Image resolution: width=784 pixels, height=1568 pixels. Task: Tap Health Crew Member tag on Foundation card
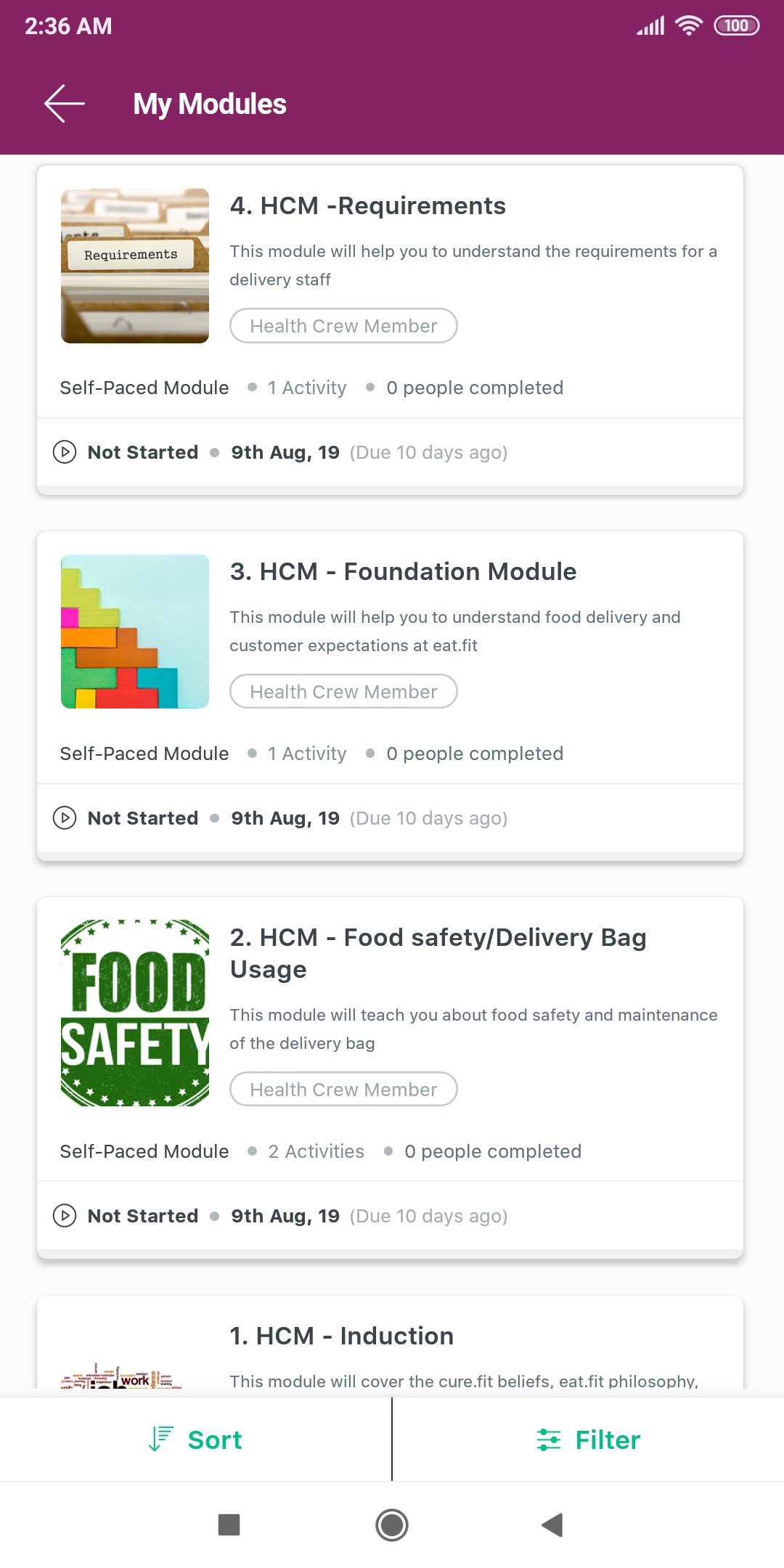(343, 692)
